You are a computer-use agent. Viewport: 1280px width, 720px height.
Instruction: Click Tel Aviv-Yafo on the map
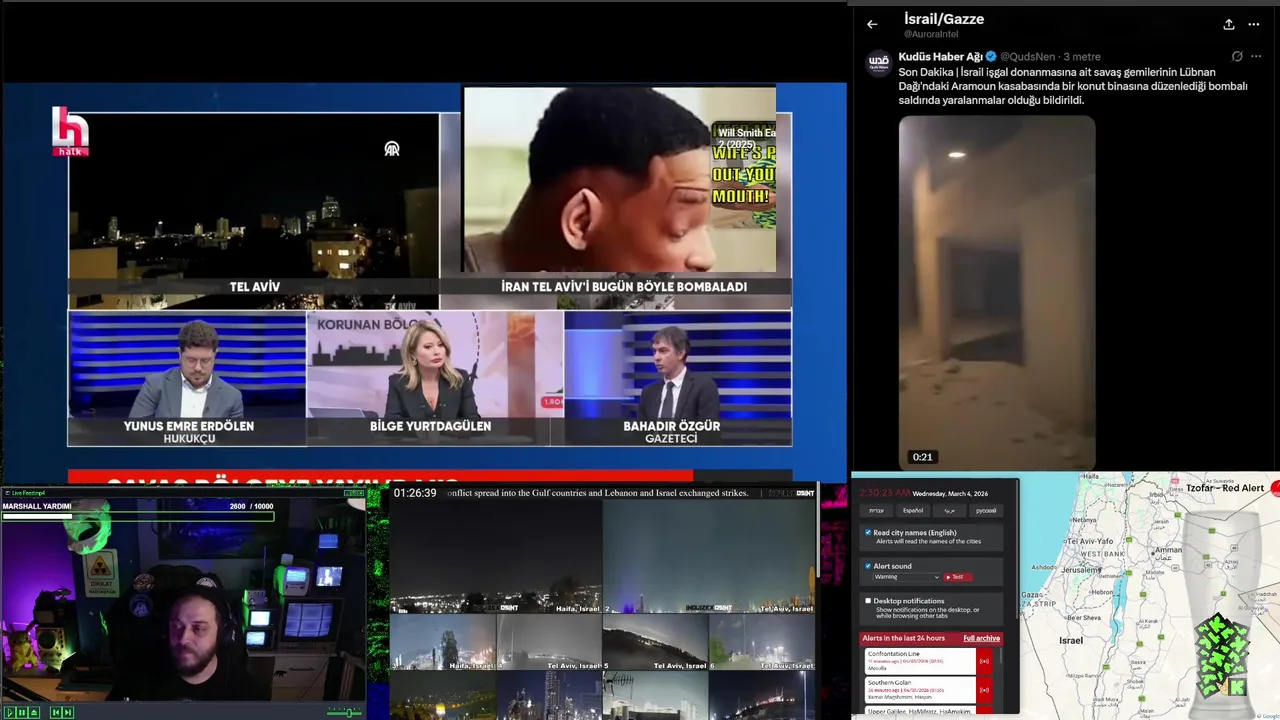1089,541
